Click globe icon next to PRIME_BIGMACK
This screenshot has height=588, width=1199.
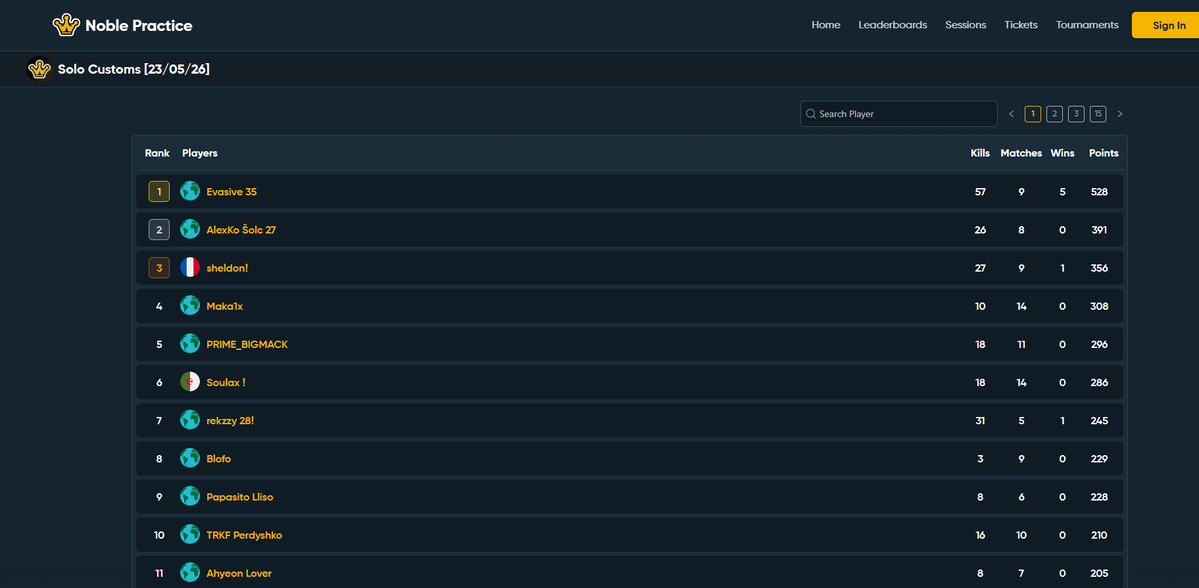point(190,344)
